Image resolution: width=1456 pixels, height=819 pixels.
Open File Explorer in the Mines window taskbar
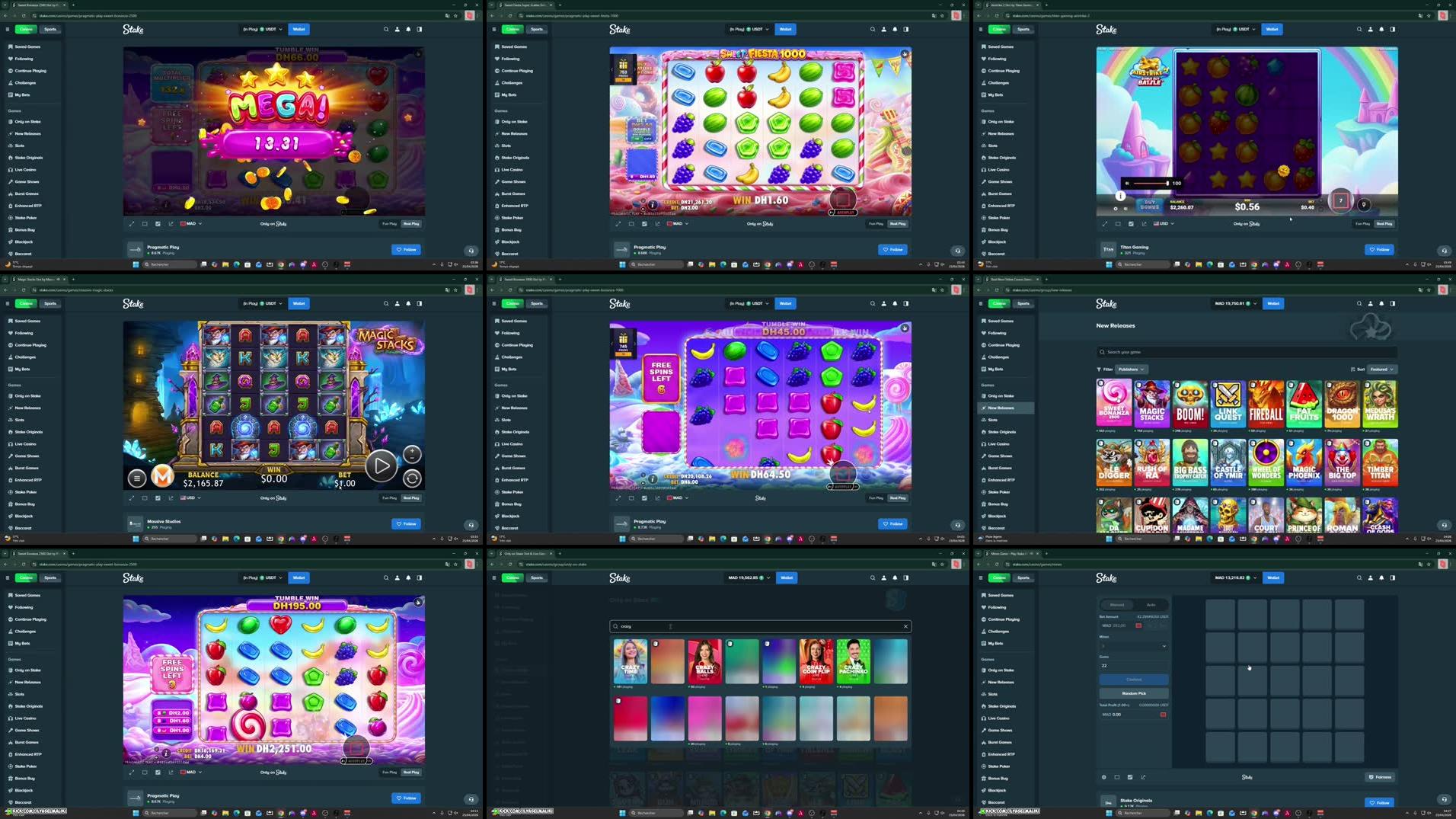[1199, 813]
